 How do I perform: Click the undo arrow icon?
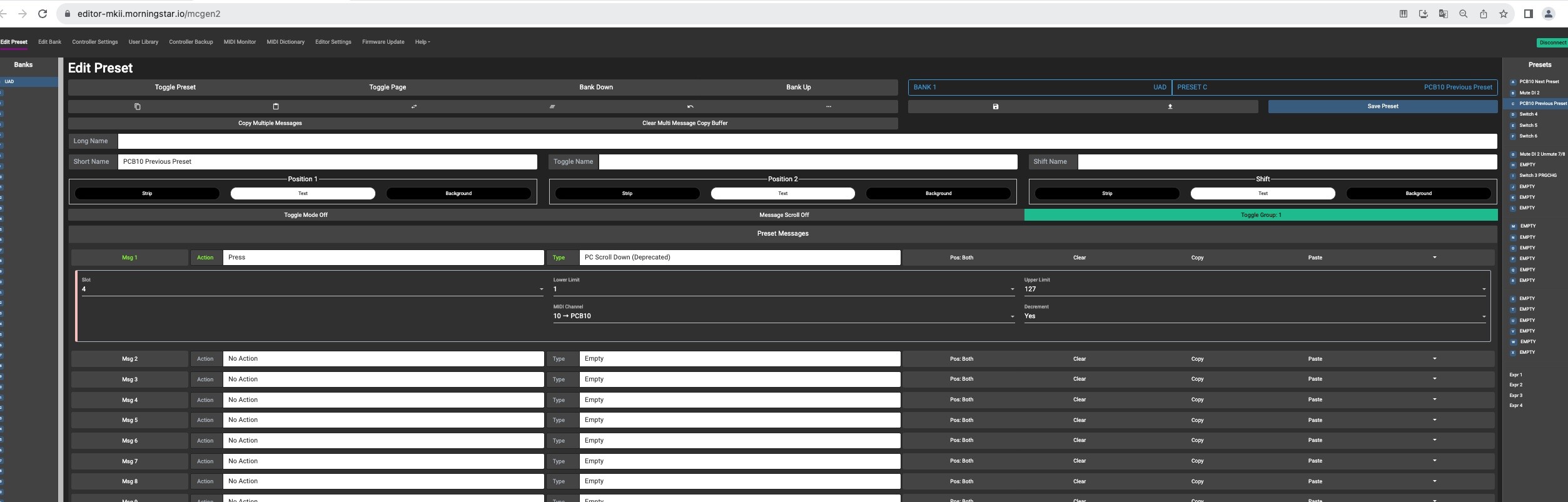click(x=690, y=106)
